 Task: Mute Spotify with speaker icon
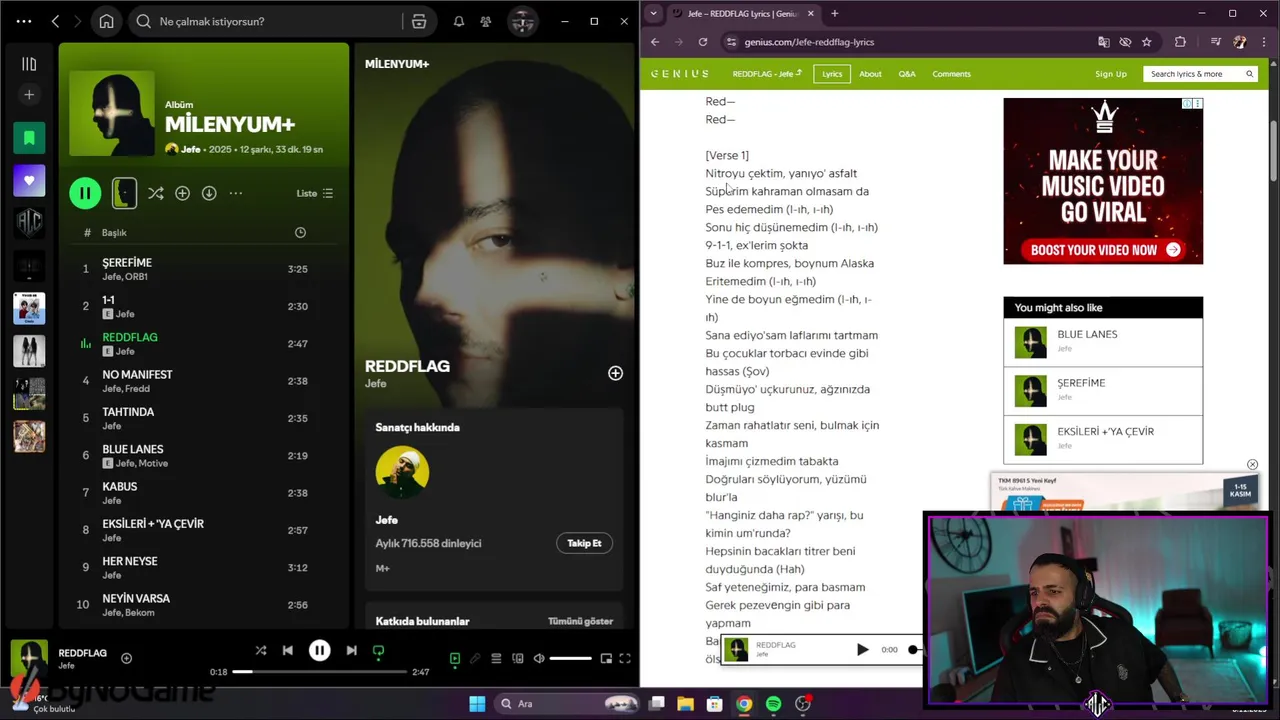[x=539, y=658]
